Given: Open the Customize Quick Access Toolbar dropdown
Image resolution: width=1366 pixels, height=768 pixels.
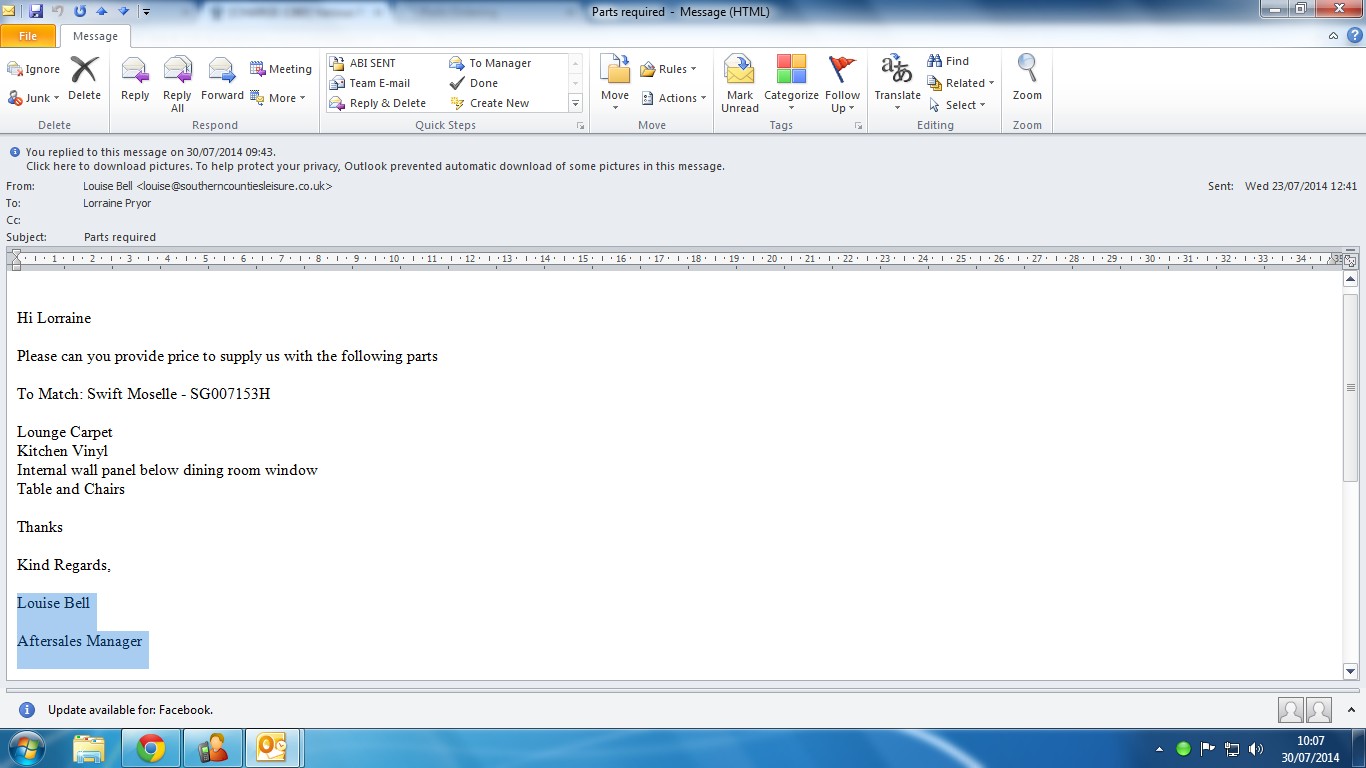Looking at the screenshot, I should [146, 12].
